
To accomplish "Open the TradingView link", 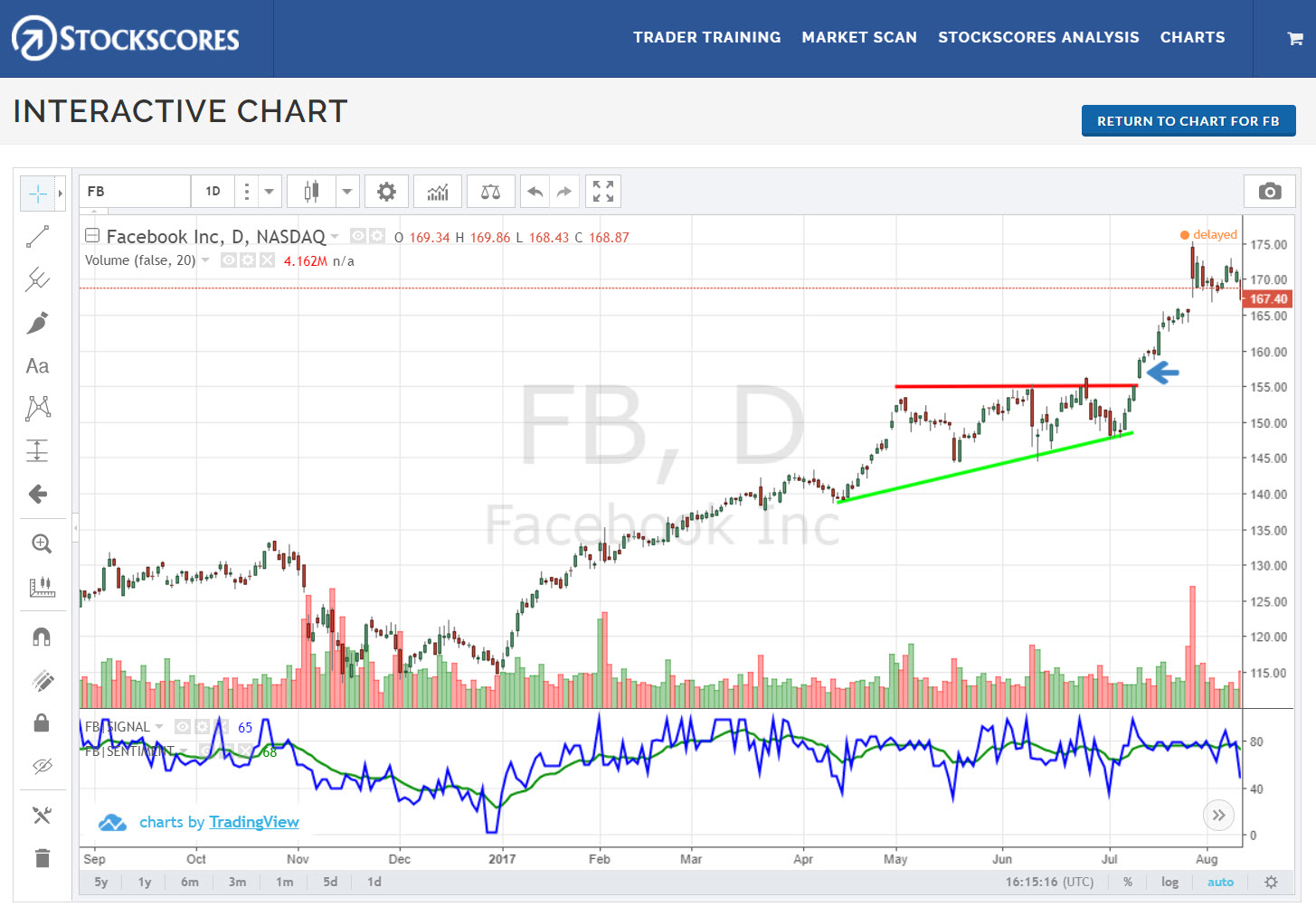I will click(254, 822).
